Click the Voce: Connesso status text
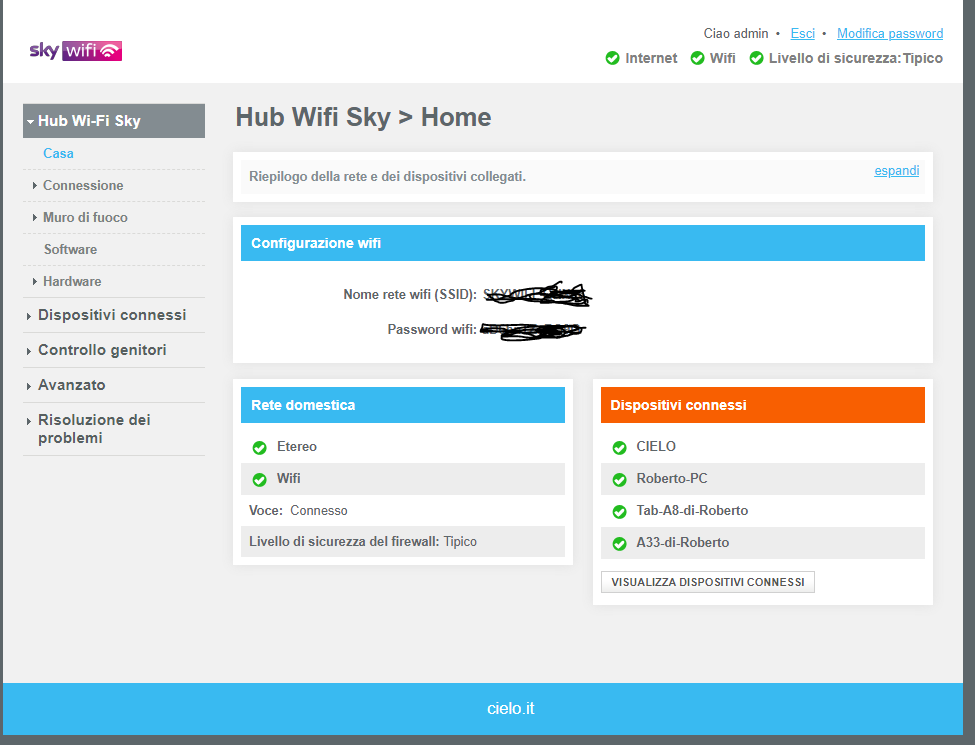Image resolution: width=975 pixels, height=745 pixels. tap(298, 511)
